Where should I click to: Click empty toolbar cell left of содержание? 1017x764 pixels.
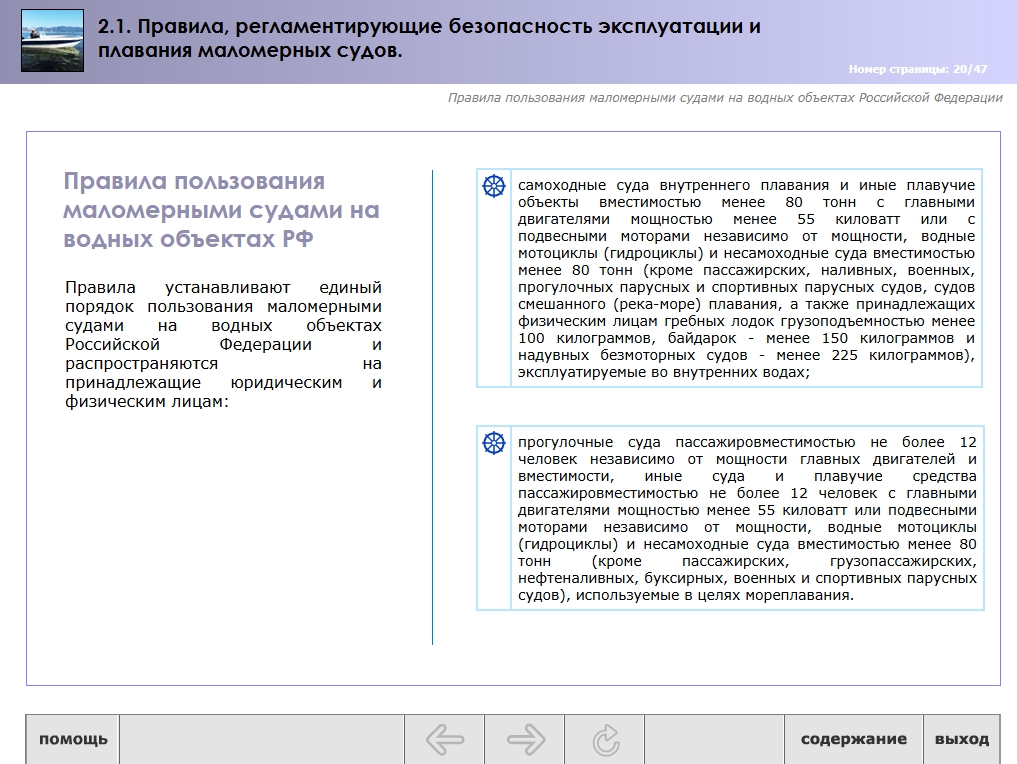pos(714,740)
